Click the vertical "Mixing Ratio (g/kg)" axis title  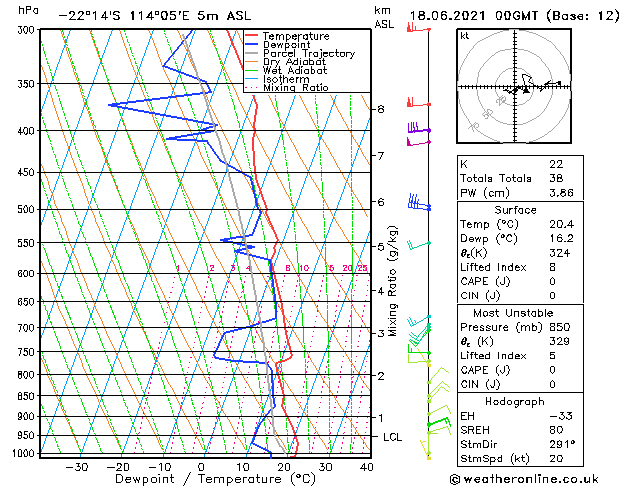[x=393, y=281]
